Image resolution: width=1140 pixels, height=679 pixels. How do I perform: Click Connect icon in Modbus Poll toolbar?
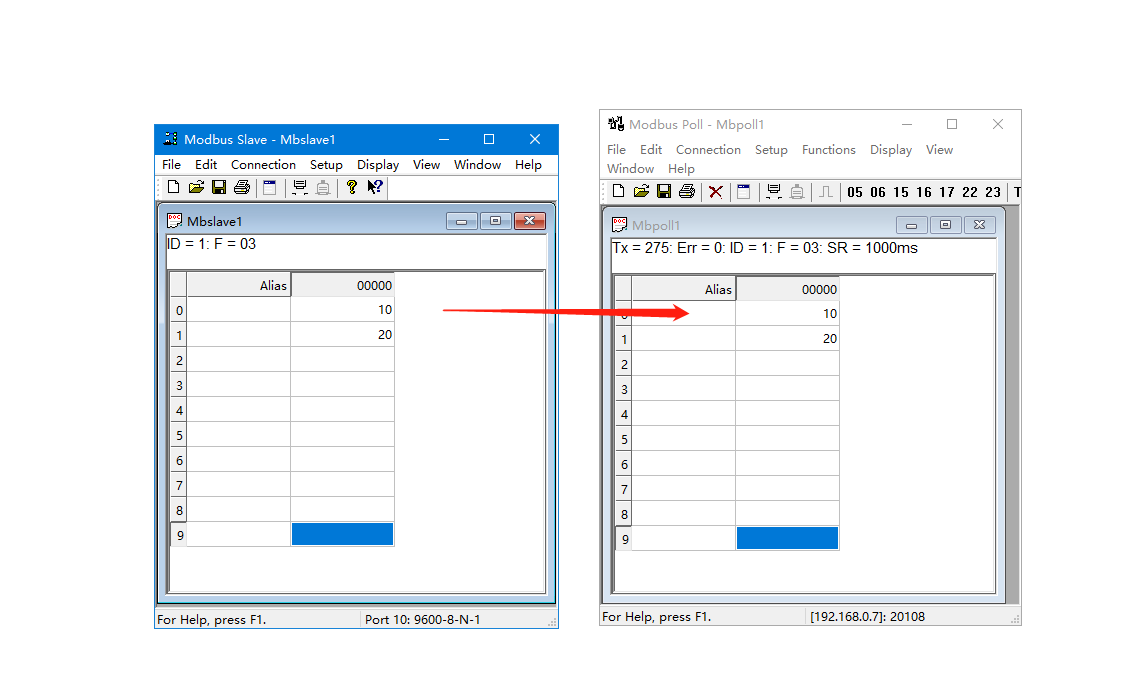coord(773,192)
